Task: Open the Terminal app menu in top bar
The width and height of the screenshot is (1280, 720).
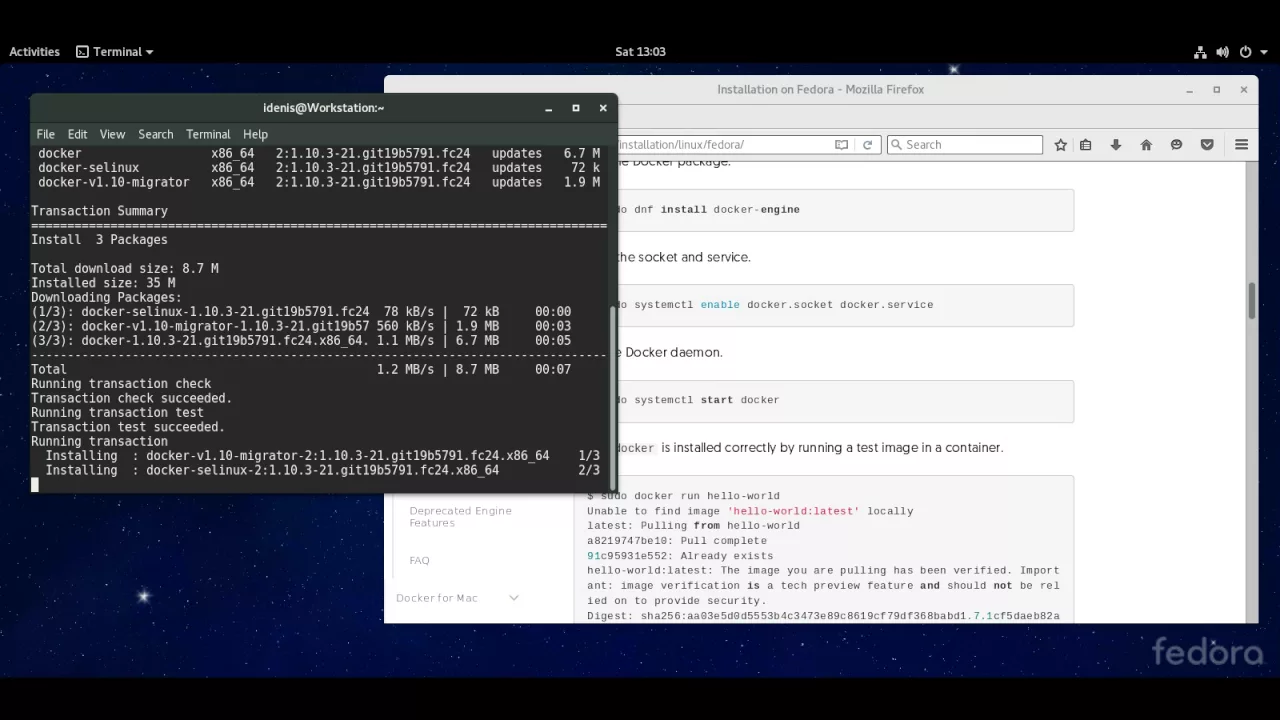Action: tap(115, 52)
